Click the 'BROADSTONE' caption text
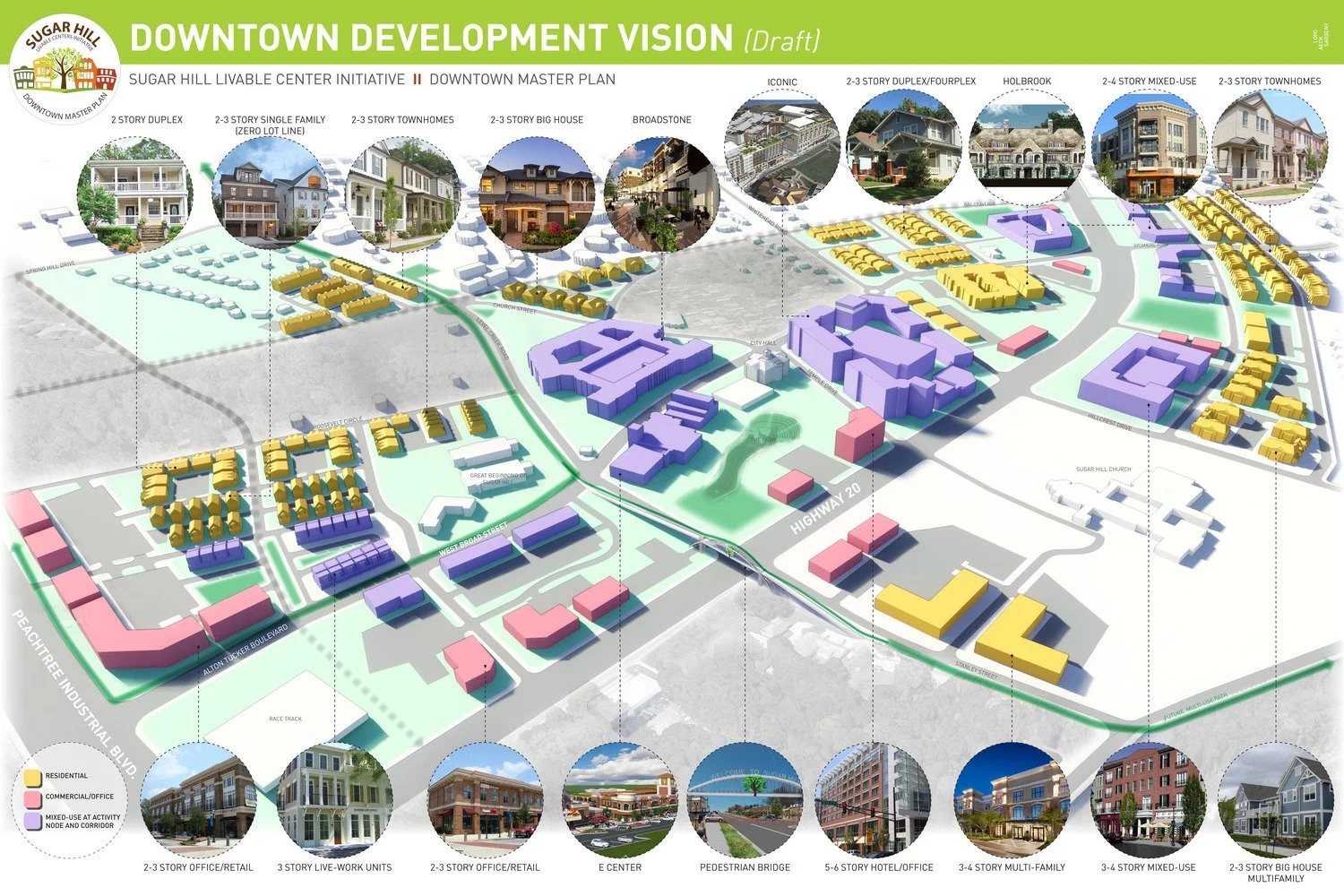 662,119
